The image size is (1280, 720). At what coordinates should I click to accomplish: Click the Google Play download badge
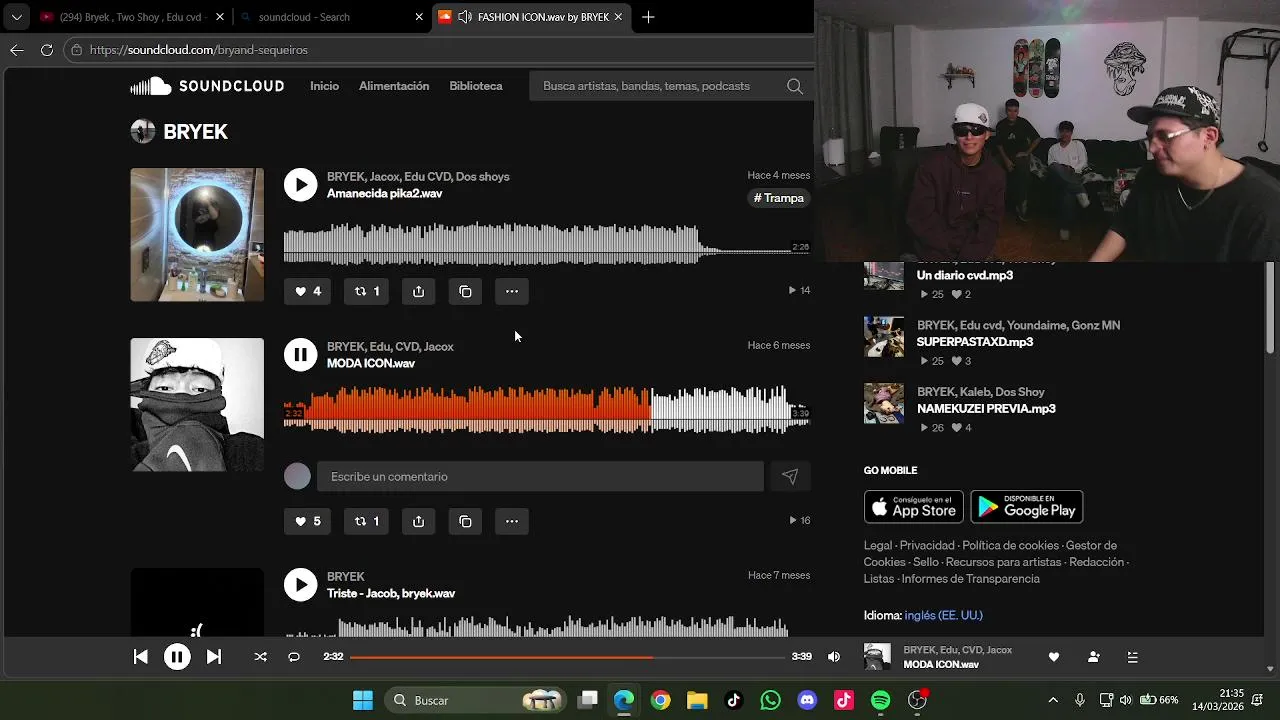[x=1027, y=507]
